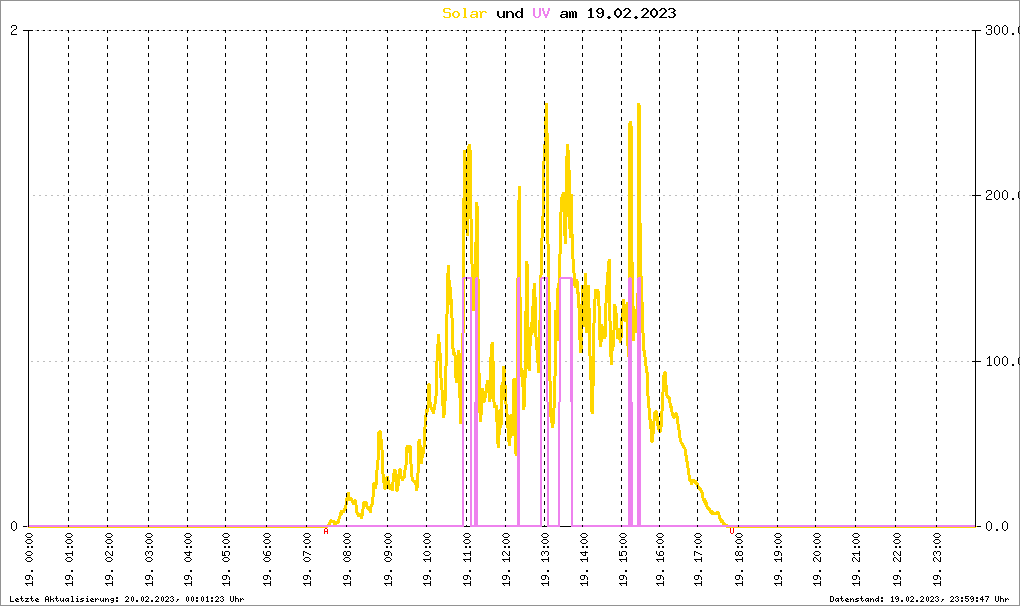Click the '19. 05:00' time axis label
This screenshot has width=1020, height=606.
[226, 559]
